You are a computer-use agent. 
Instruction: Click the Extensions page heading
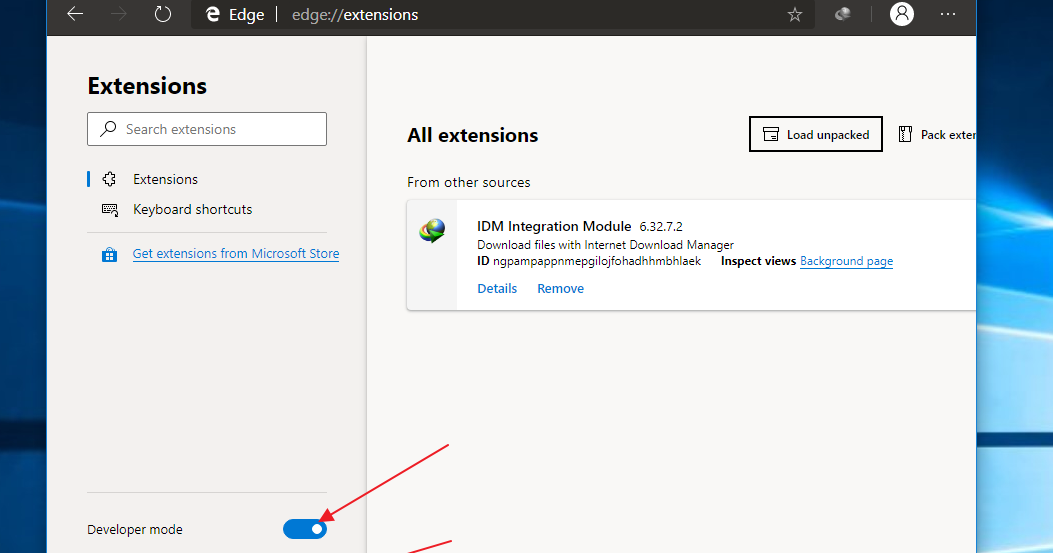pos(147,86)
